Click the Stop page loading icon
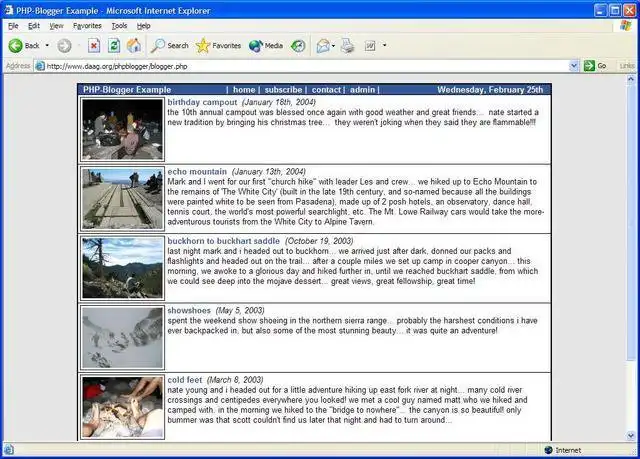This screenshot has width=640, height=459. [94, 46]
